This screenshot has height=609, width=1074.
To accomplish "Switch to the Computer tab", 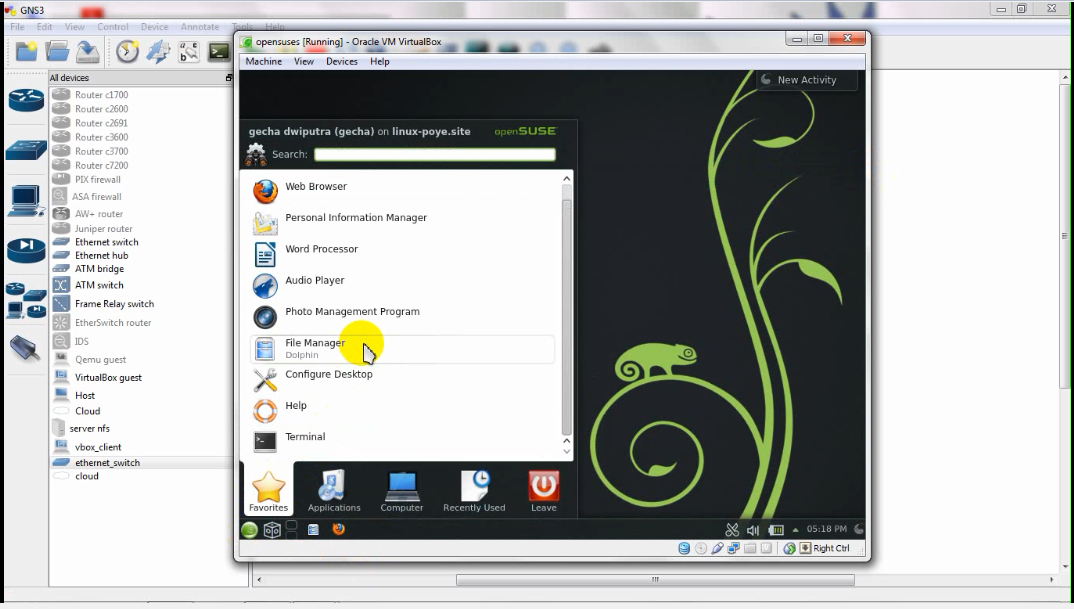I will click(402, 491).
